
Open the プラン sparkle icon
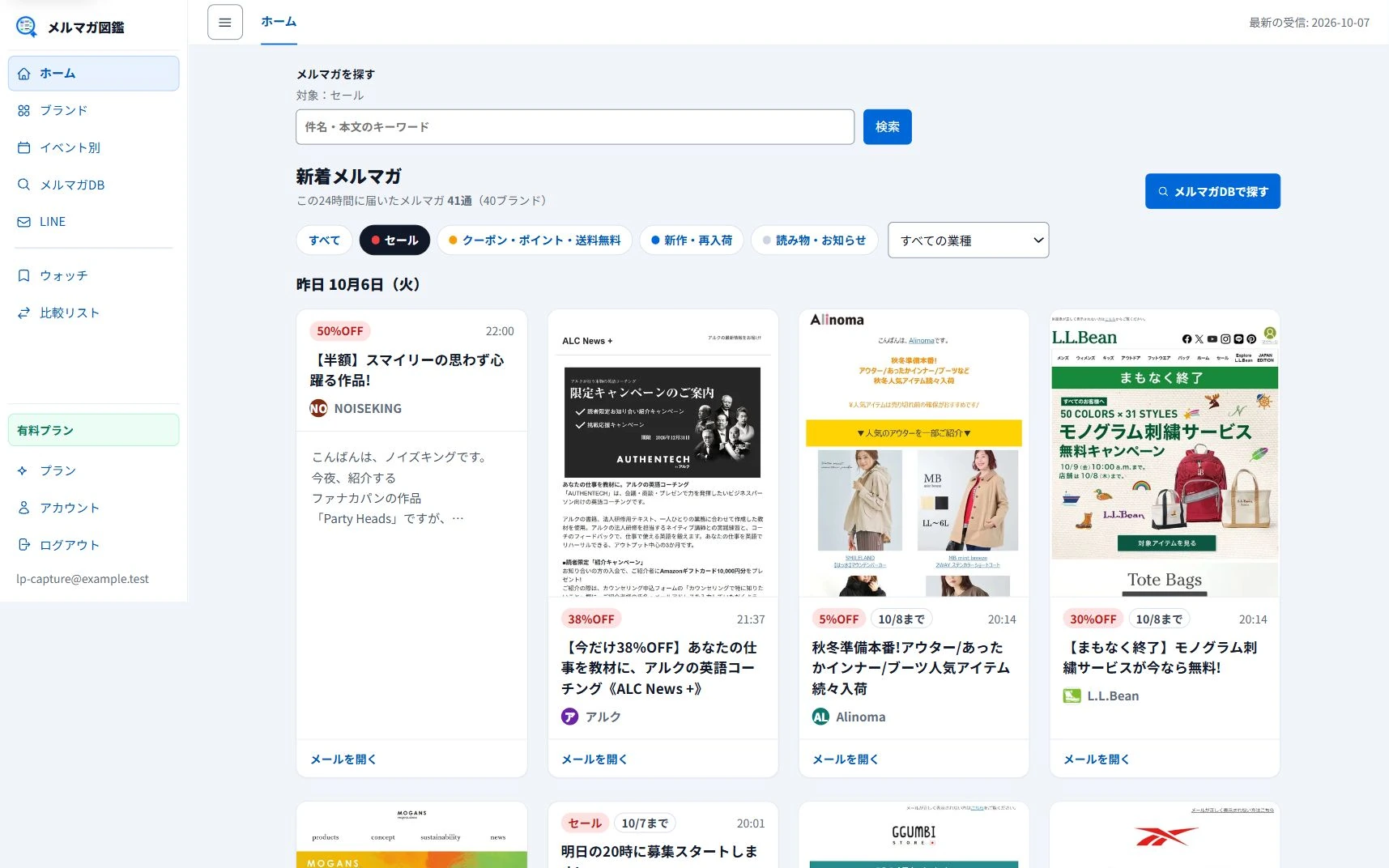coord(23,471)
